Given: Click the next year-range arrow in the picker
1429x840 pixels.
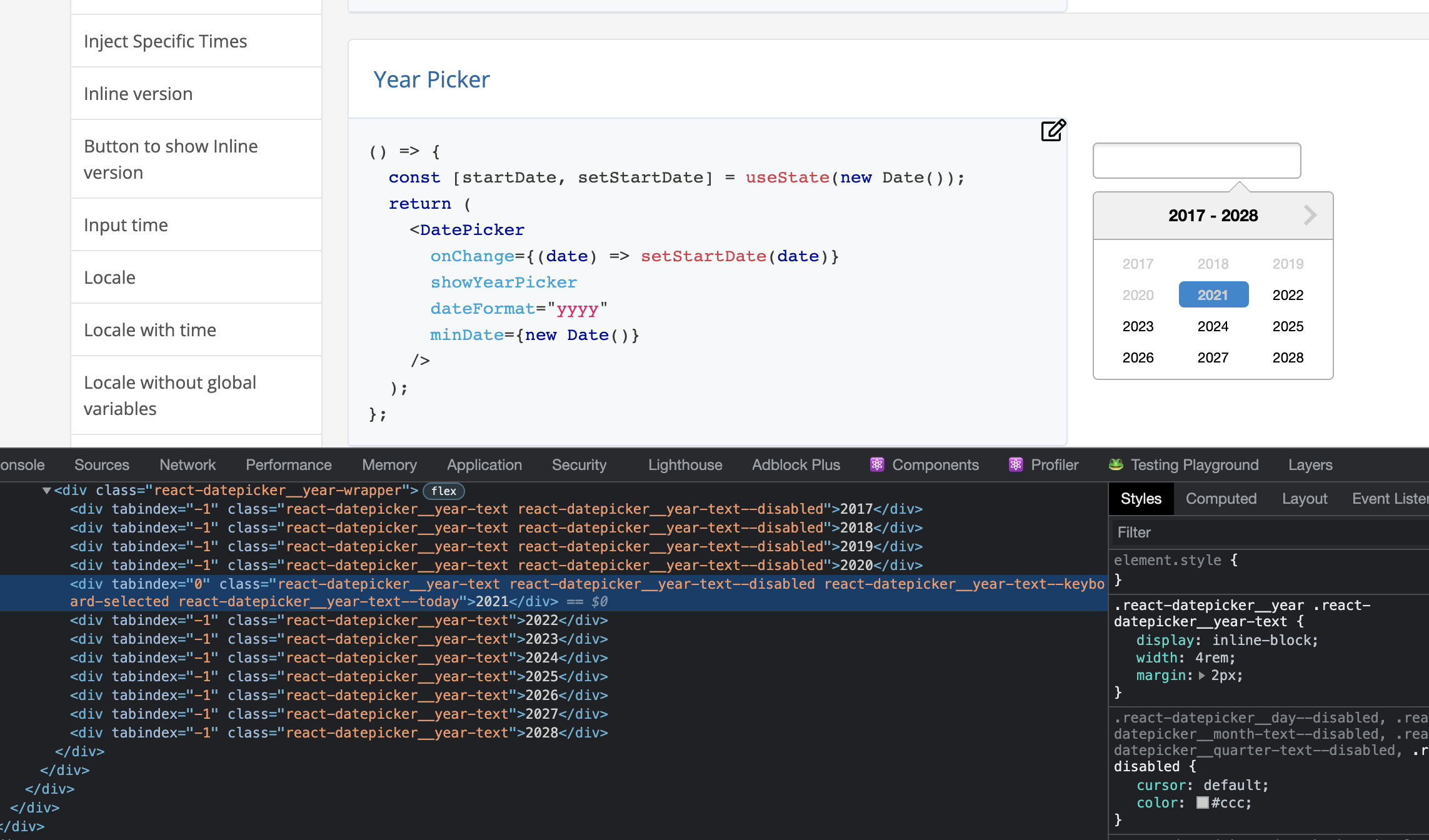Looking at the screenshot, I should [1310, 215].
